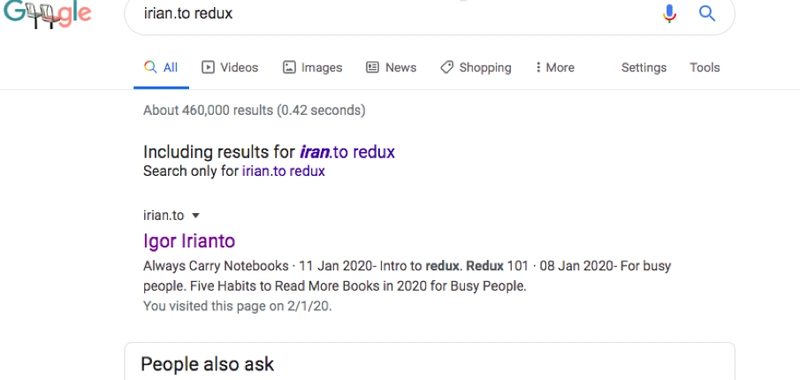The width and height of the screenshot is (800, 380).
Task: Open the Tools filter options
Action: [x=705, y=67]
